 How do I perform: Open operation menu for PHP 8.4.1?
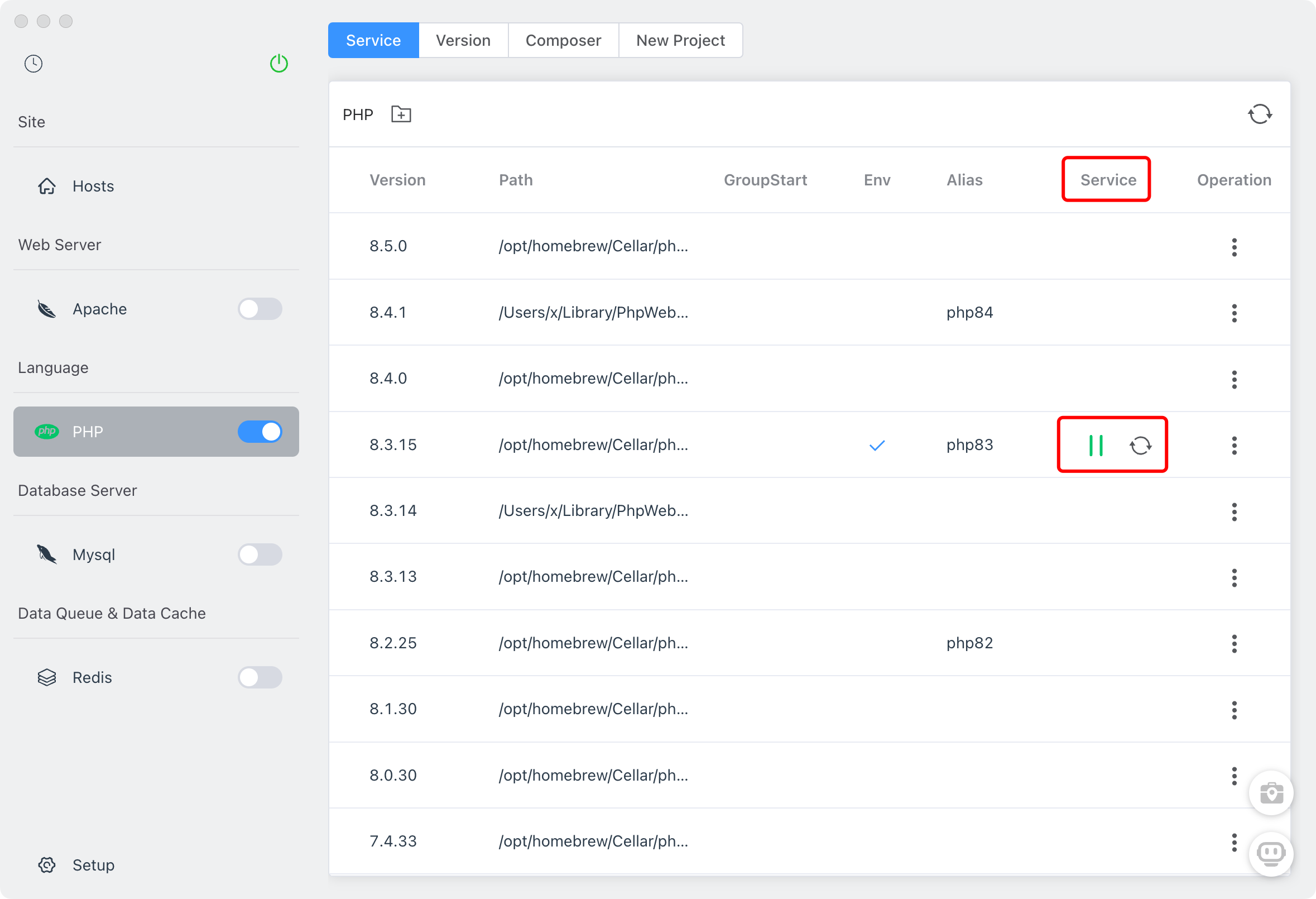pos(1234,313)
